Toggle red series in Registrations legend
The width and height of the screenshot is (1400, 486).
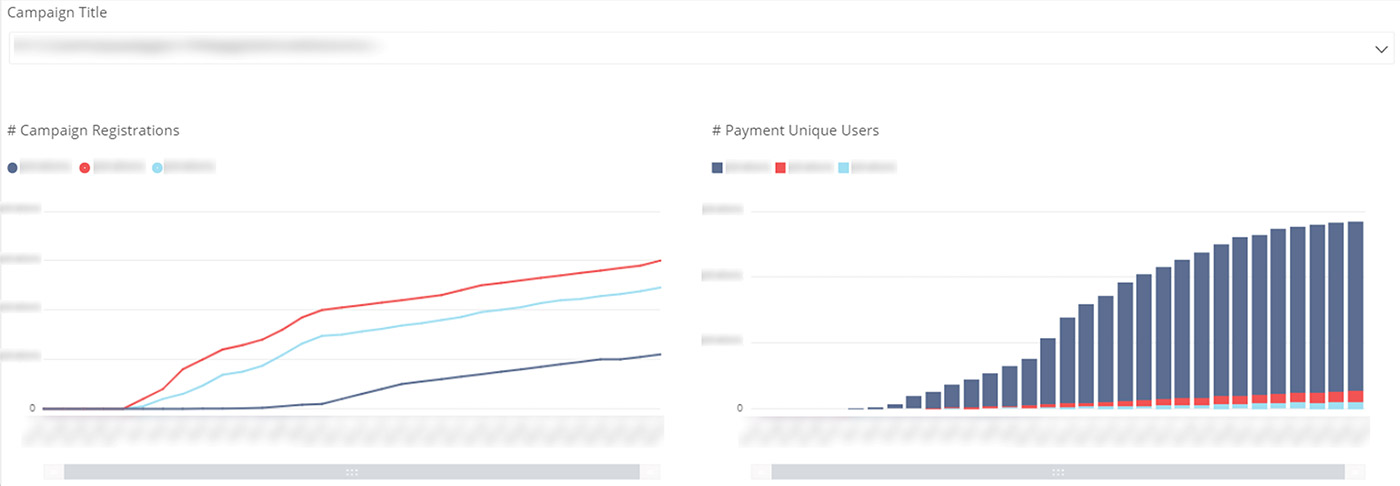(85, 168)
